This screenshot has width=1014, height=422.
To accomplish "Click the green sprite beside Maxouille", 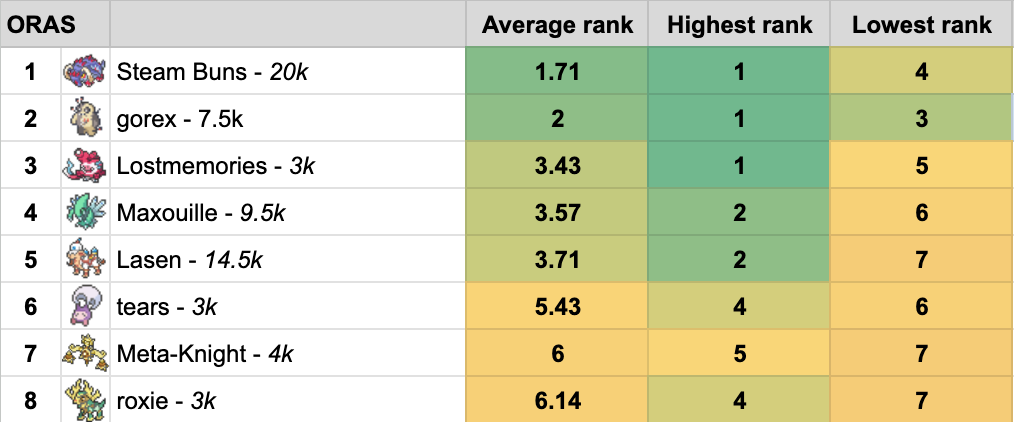I will click(x=85, y=212).
